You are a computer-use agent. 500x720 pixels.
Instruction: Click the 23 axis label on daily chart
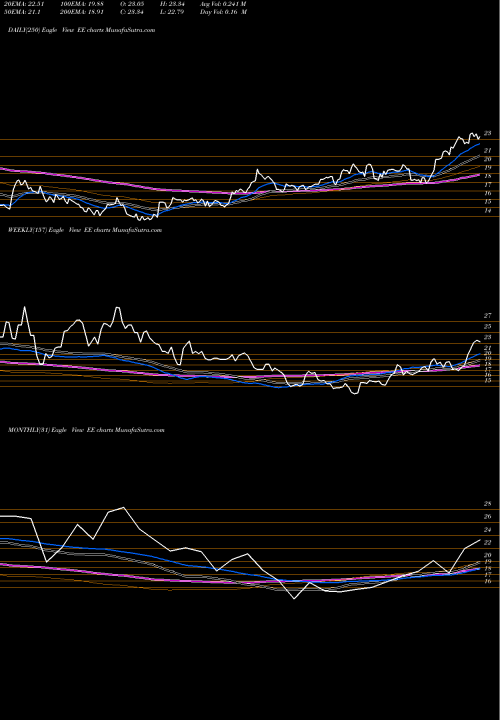(488, 133)
